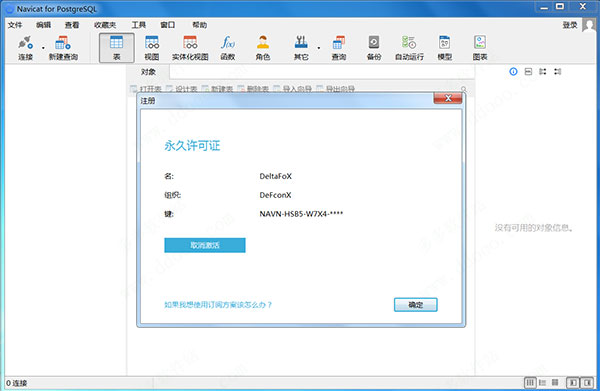Expand the Others dropdown arrow
This screenshot has width=600, height=391.
(319, 48)
